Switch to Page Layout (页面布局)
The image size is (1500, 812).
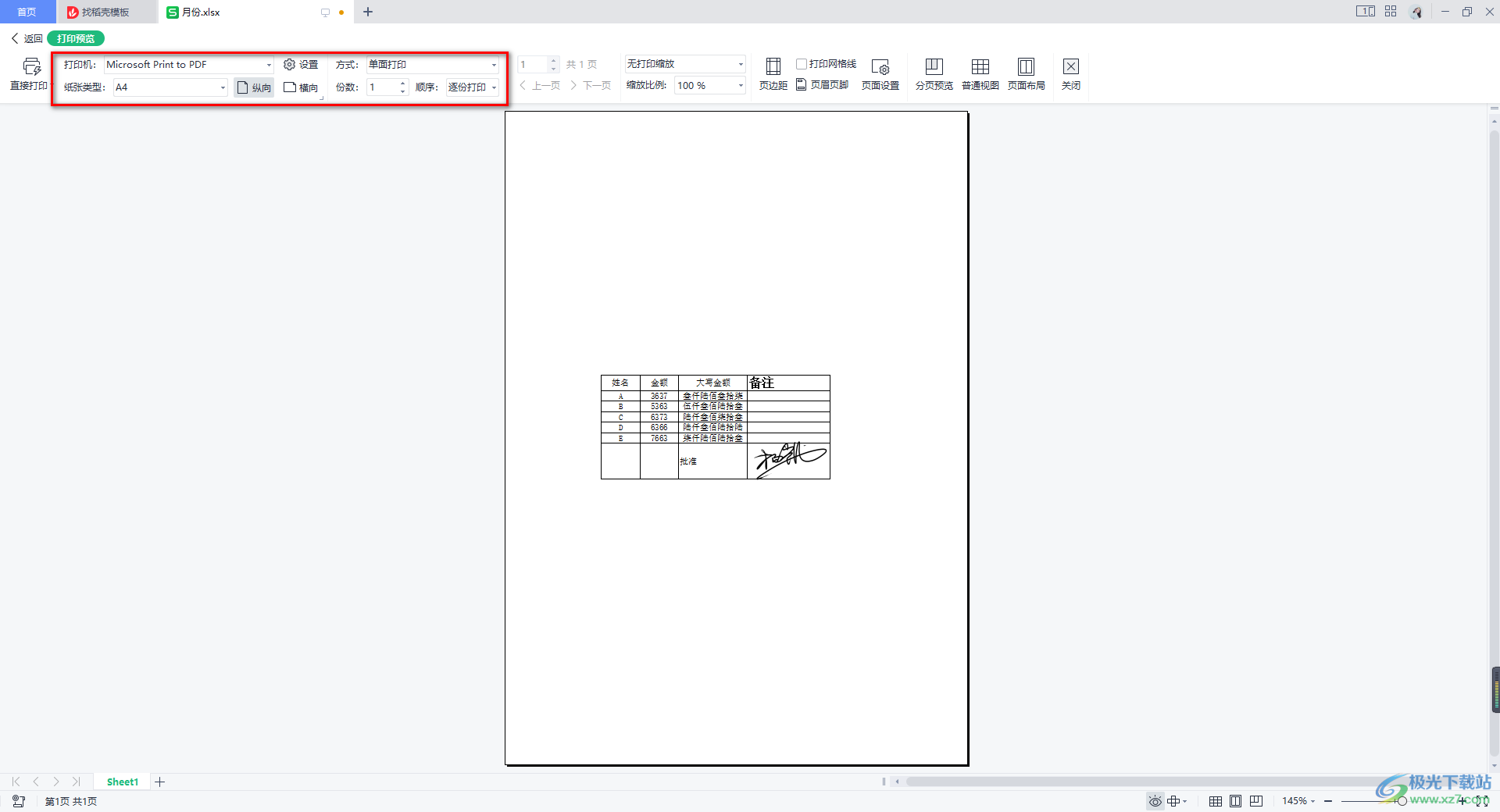pyautogui.click(x=1027, y=74)
